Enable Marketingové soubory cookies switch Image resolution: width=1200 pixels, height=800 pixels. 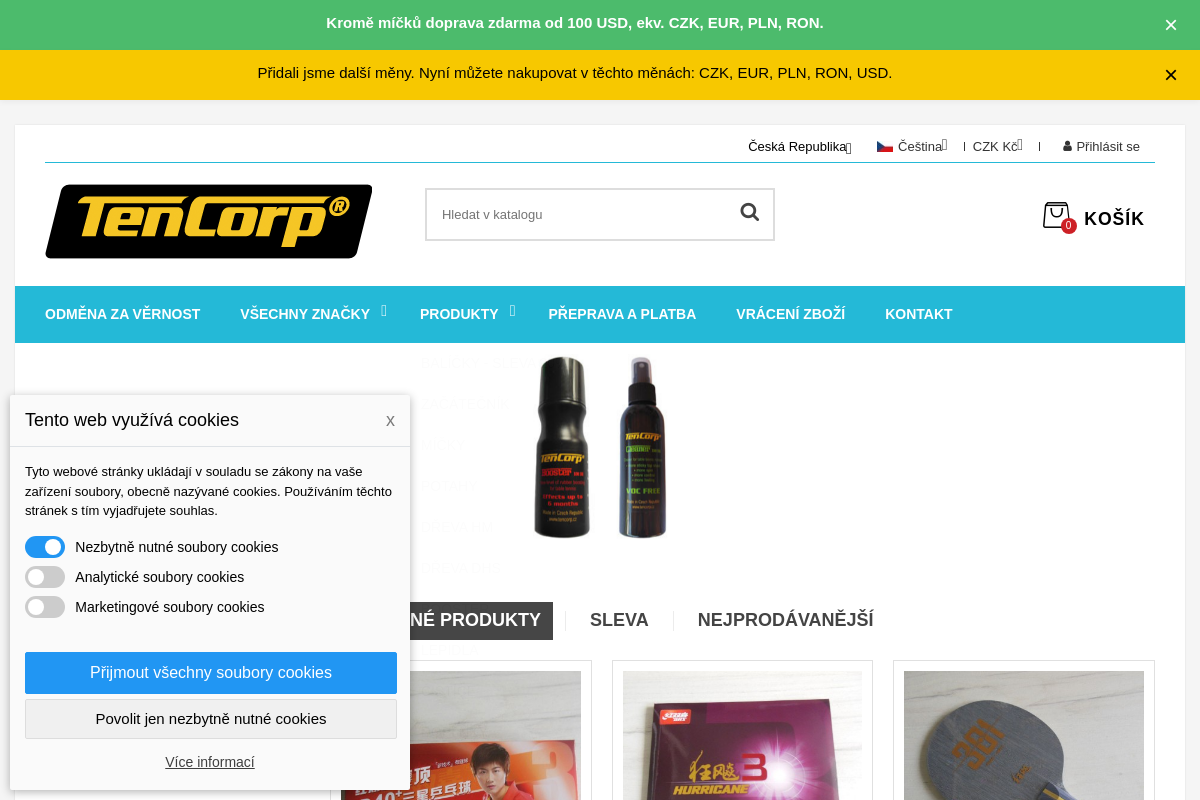click(45, 607)
